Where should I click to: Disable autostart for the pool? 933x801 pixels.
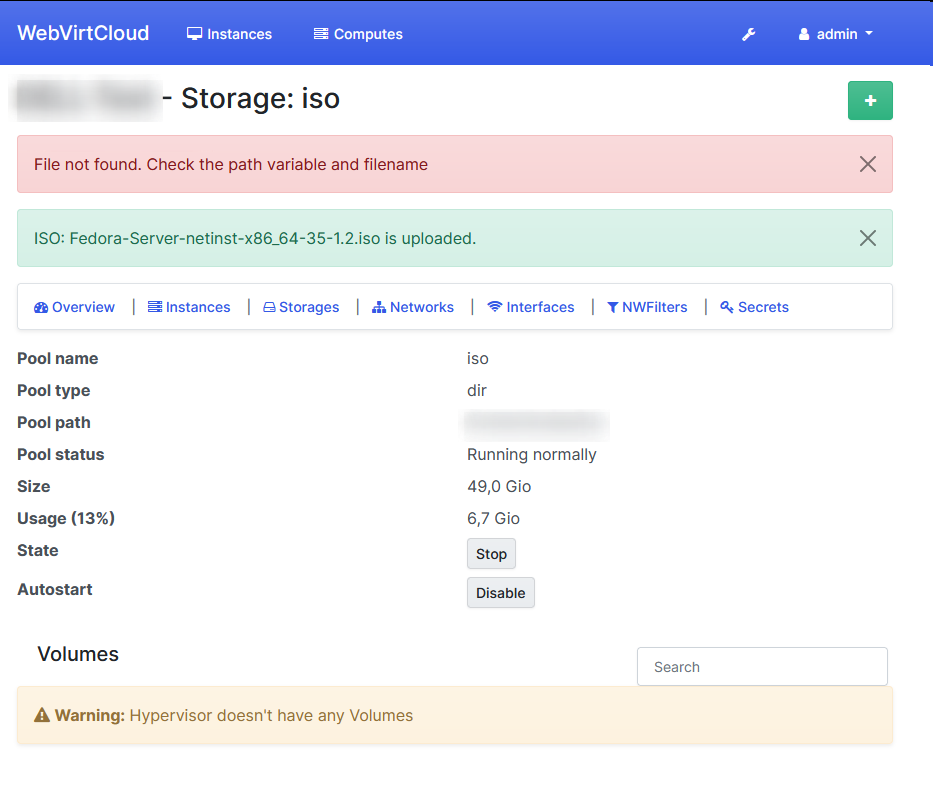tap(500, 592)
